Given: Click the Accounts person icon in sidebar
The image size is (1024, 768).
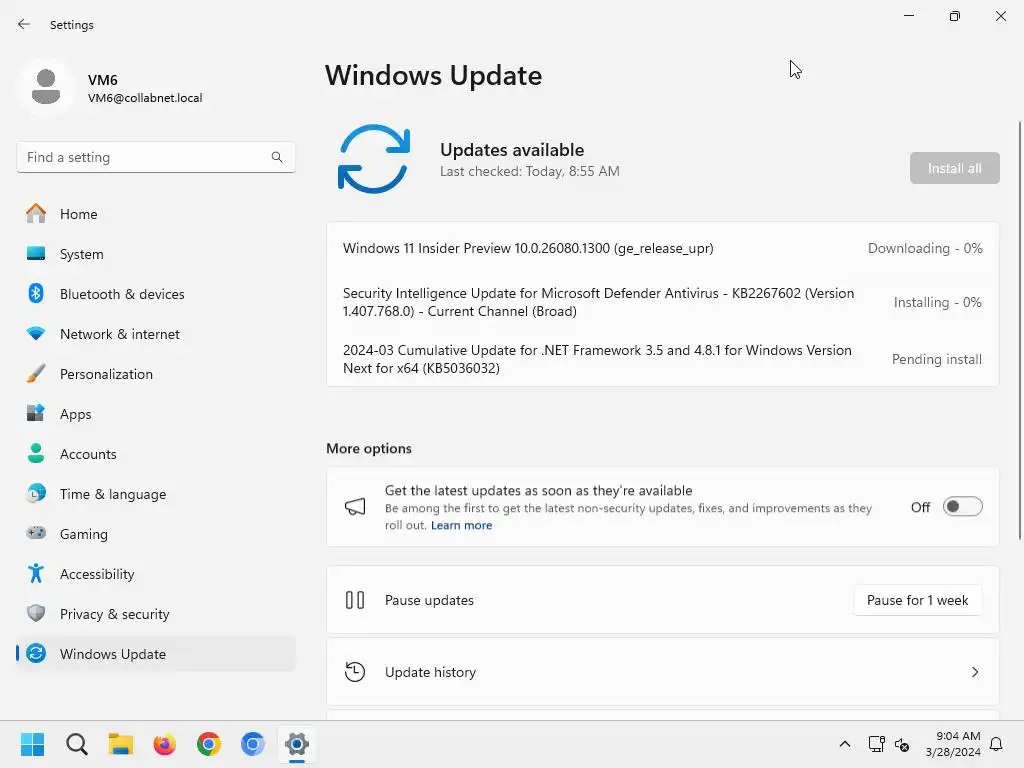Looking at the screenshot, I should (36, 453).
